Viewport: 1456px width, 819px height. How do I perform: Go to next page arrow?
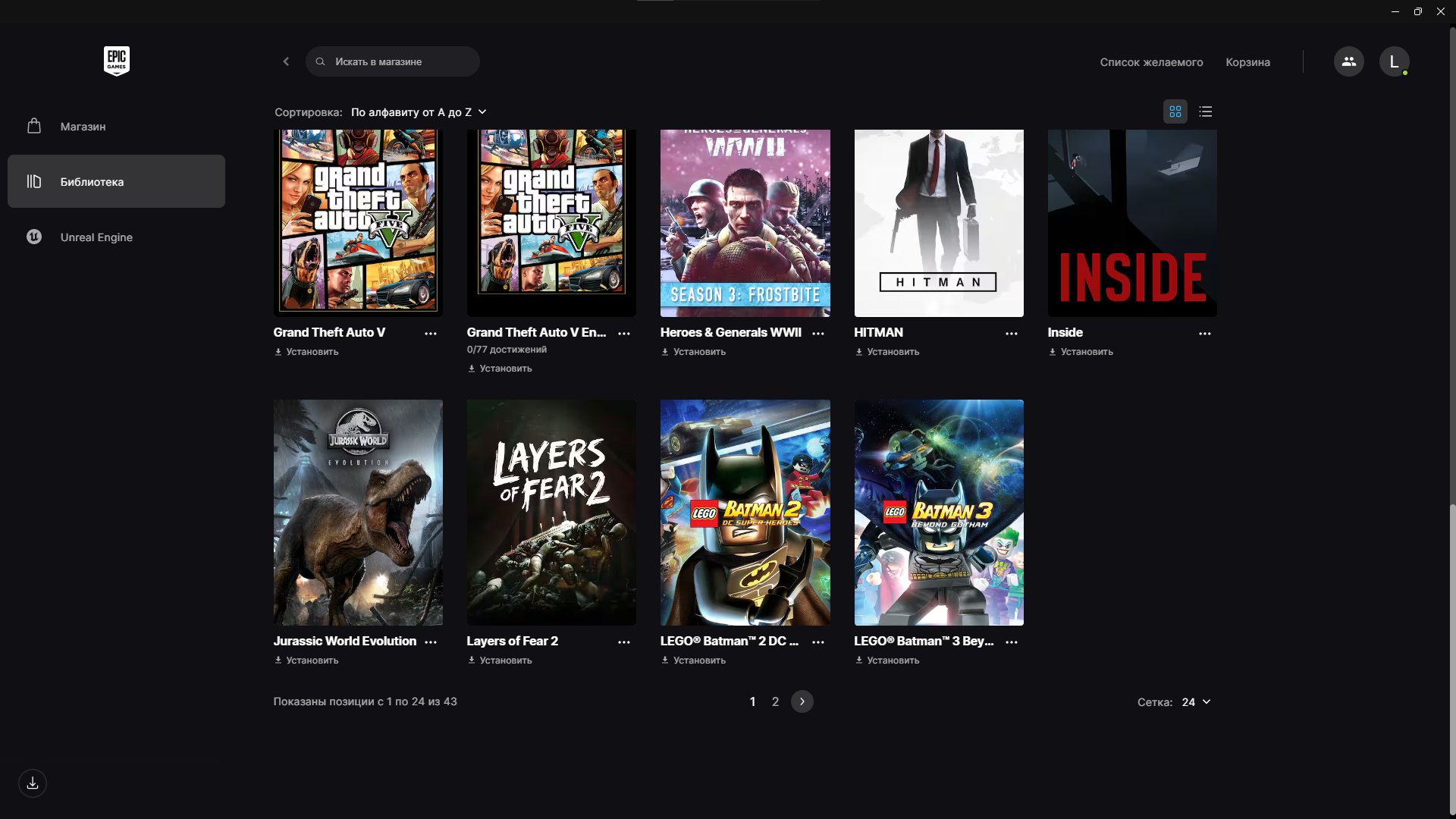(802, 701)
